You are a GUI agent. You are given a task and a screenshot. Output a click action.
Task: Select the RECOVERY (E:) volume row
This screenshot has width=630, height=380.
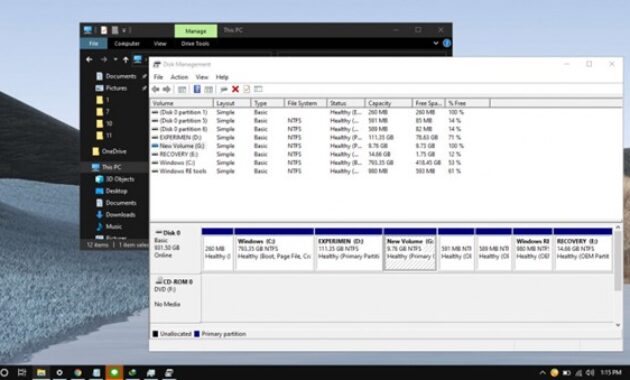[x=309, y=154]
